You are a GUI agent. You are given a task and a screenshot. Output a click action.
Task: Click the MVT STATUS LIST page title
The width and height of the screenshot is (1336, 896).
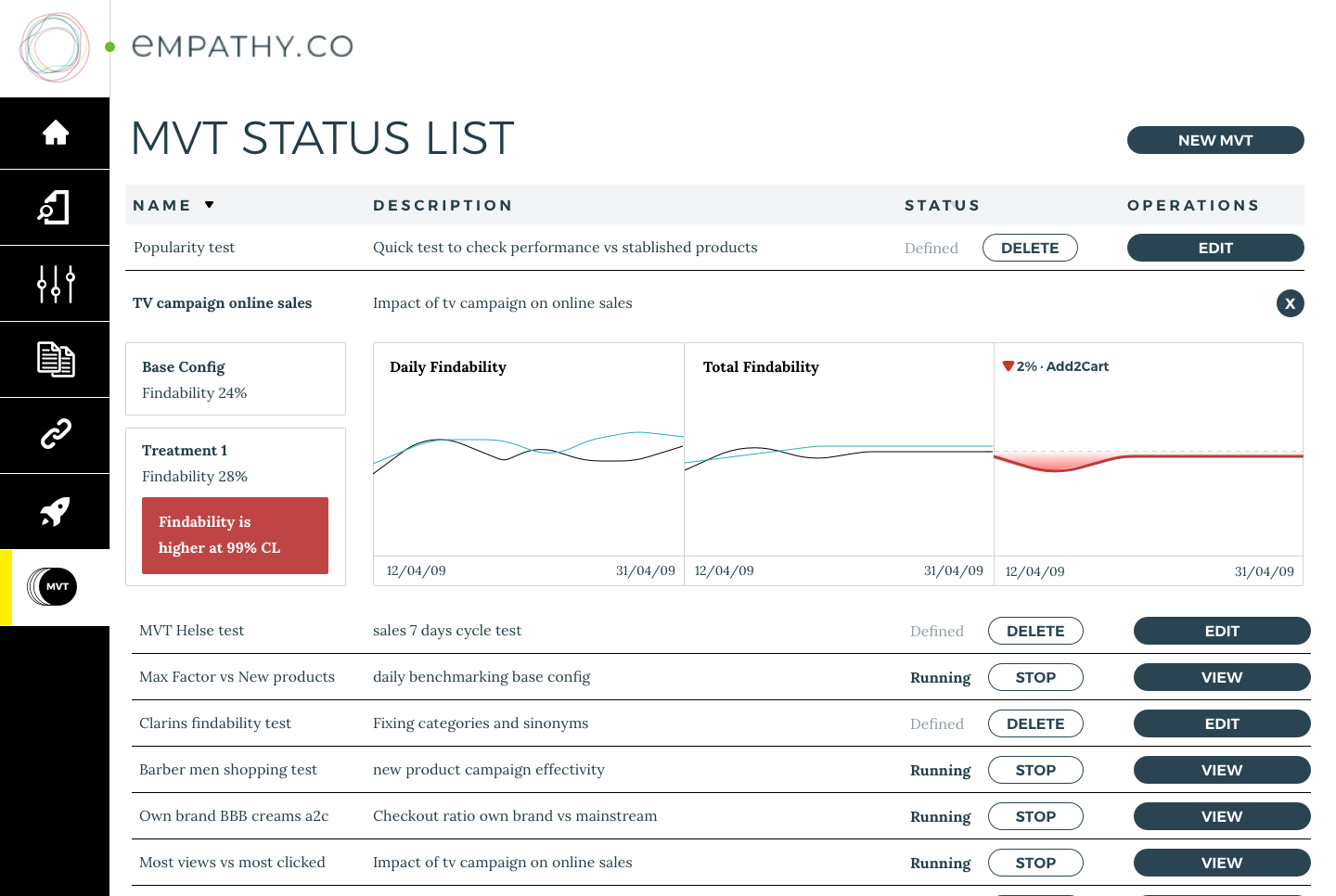click(322, 138)
